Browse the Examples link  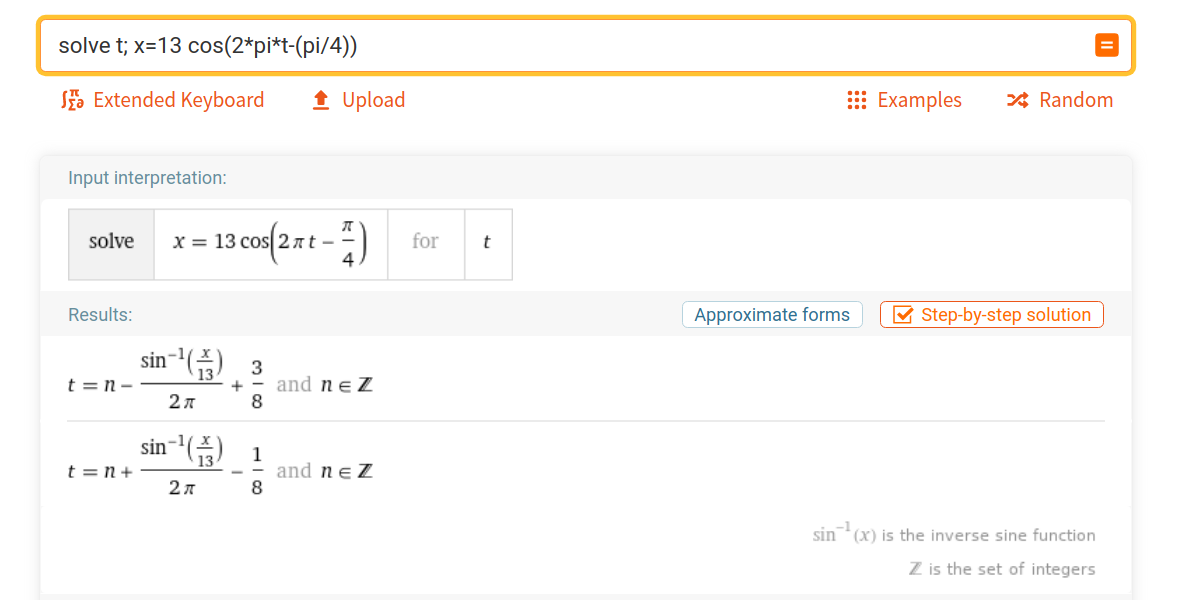(905, 100)
